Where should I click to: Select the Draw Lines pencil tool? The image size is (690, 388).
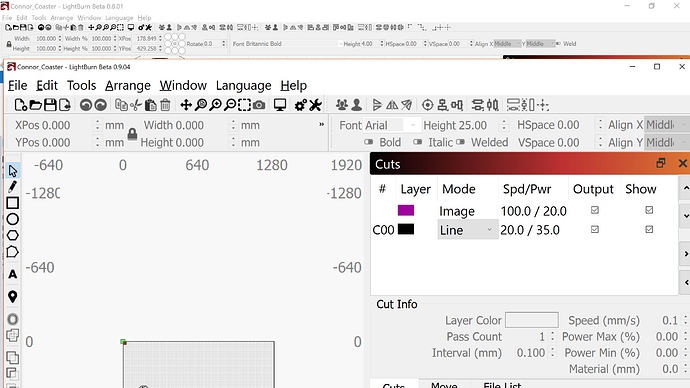(13, 187)
